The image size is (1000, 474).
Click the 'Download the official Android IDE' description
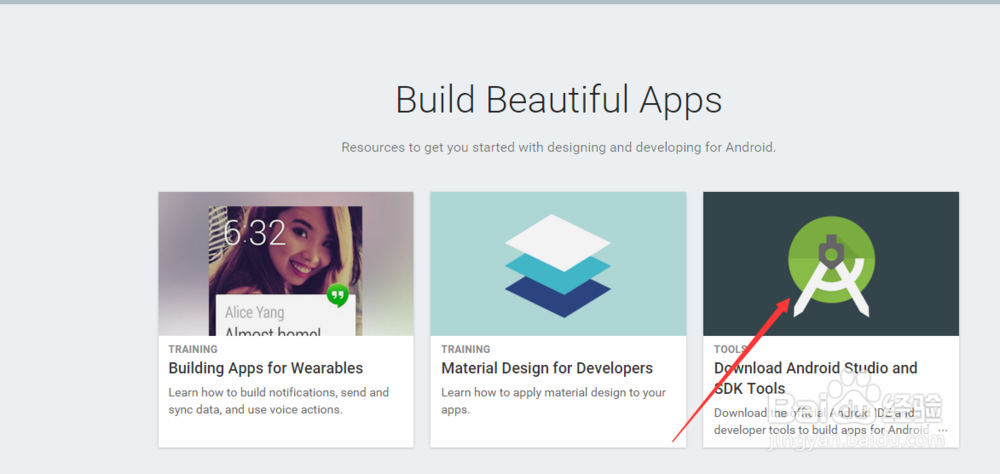821,422
